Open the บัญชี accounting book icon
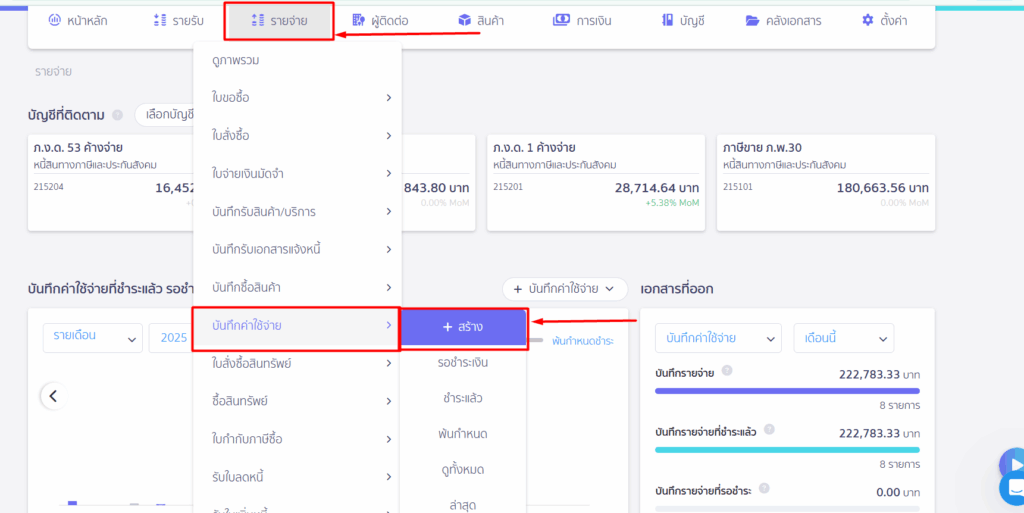 [x=667, y=20]
